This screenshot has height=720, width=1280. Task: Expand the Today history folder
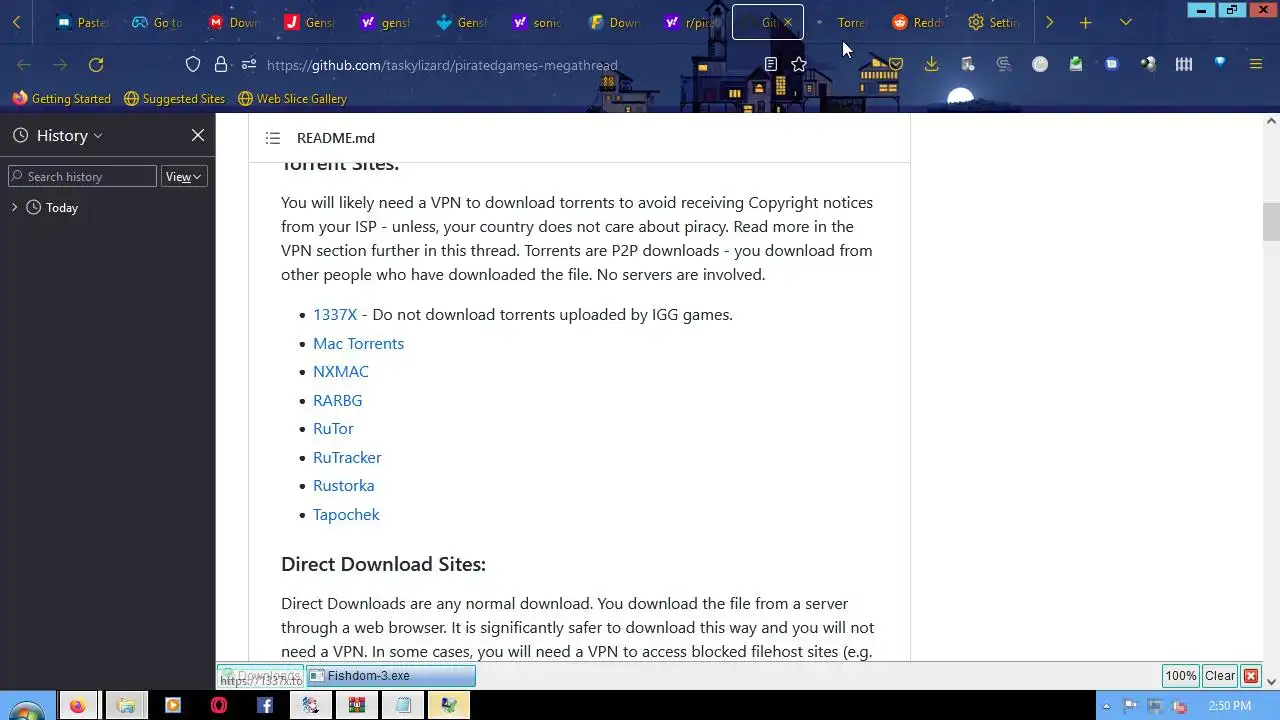(14, 208)
